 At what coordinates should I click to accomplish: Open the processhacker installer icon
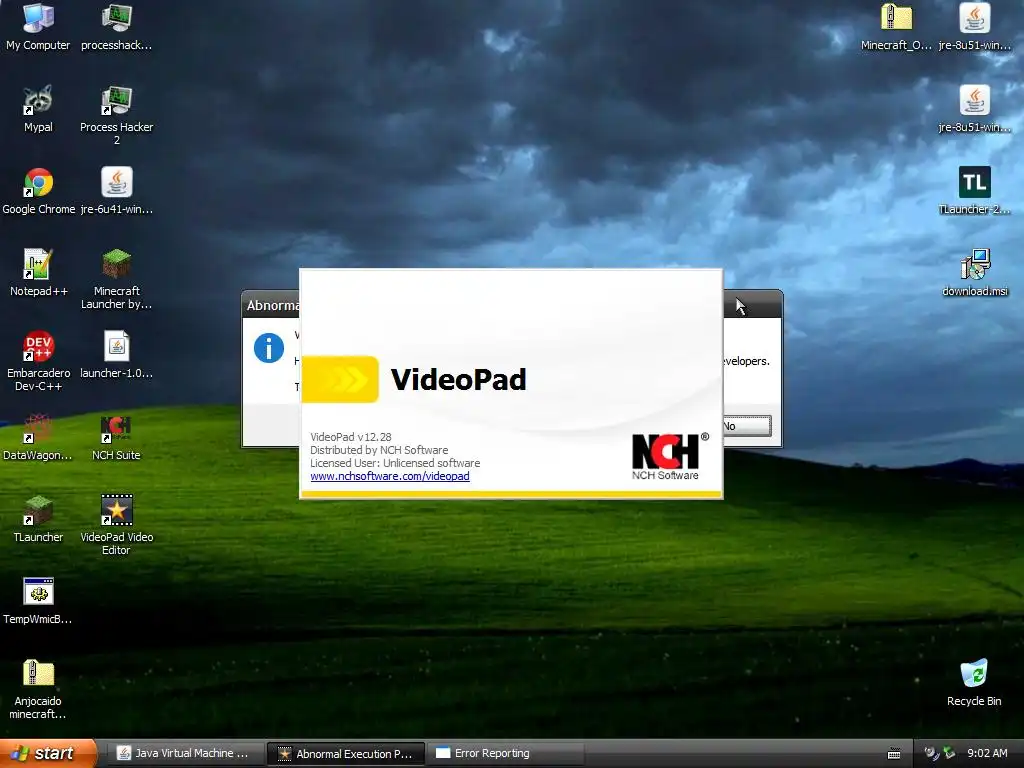(116, 27)
